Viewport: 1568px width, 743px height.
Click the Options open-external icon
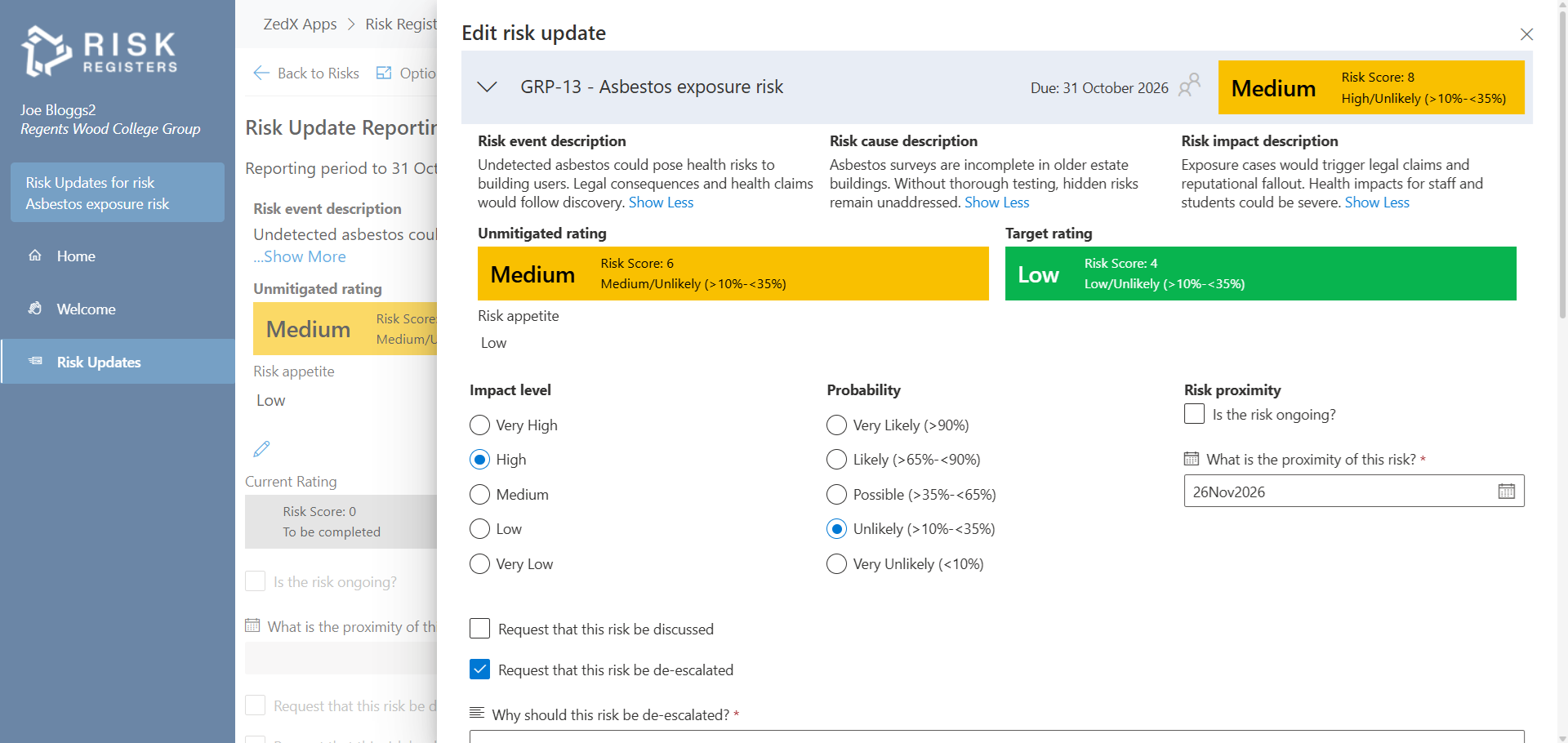tap(384, 73)
